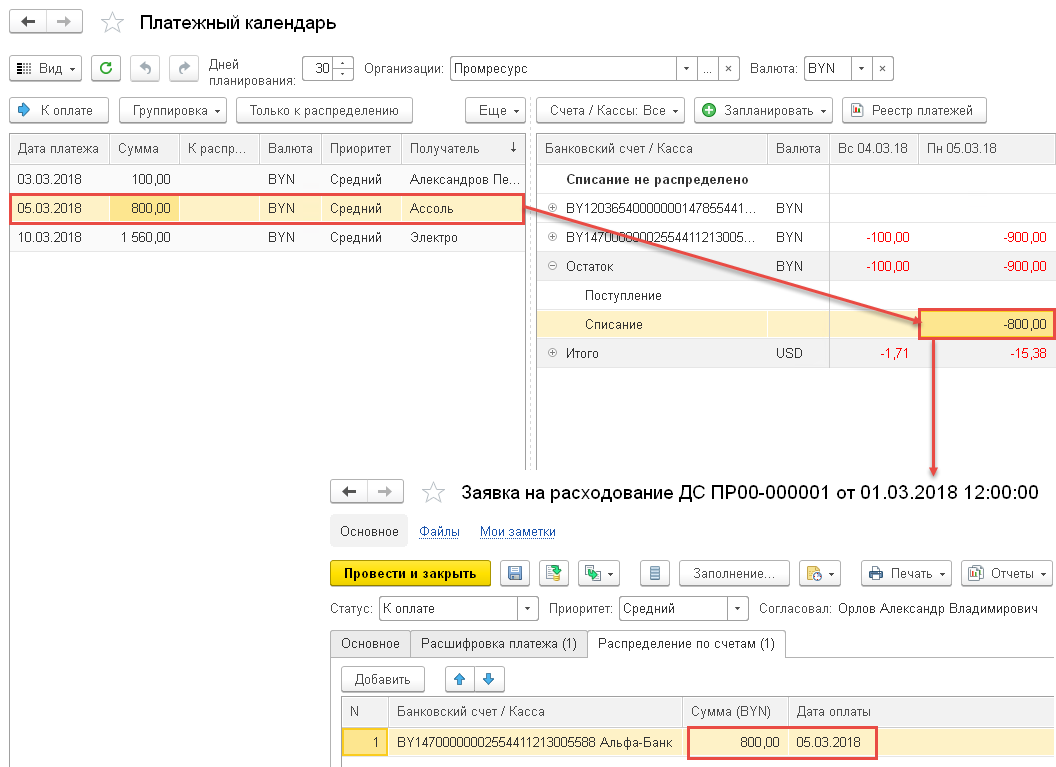Clear the Организации field with X button
The image size is (1056, 767).
click(x=730, y=69)
